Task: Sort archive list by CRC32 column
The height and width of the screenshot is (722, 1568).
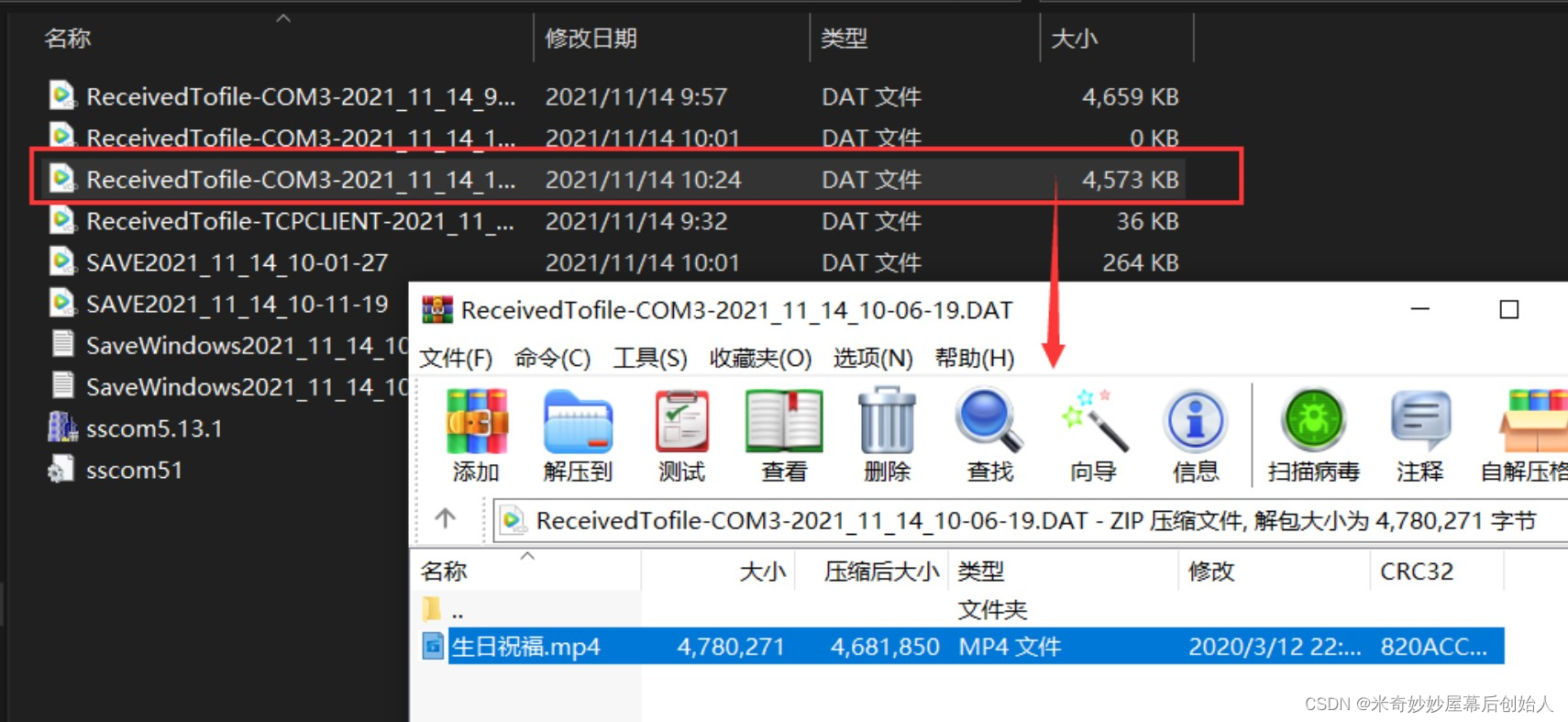Action: tap(1417, 572)
